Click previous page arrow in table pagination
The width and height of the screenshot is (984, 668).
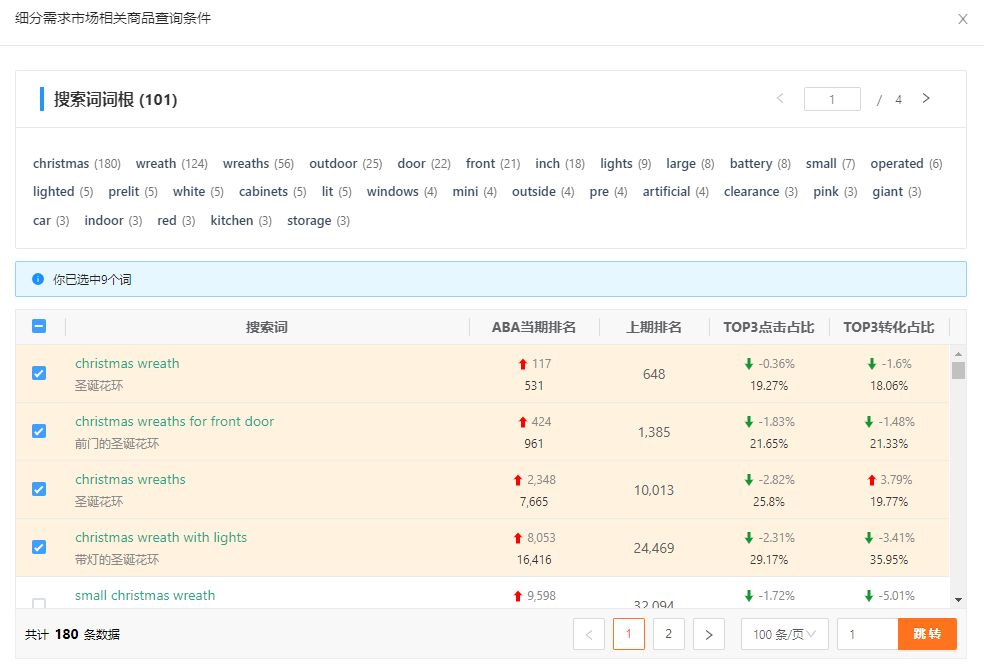589,634
